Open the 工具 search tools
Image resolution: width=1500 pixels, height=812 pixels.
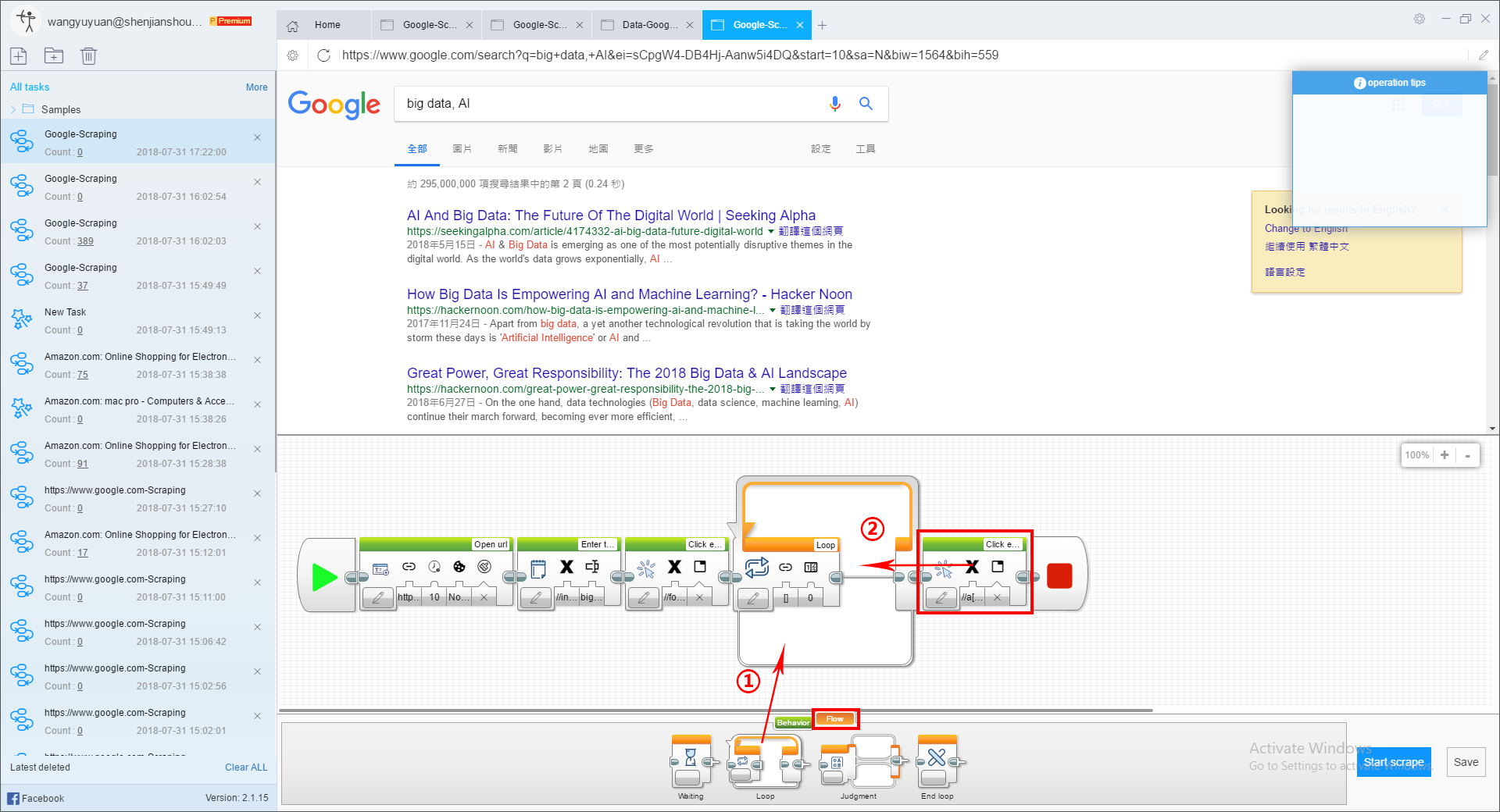tap(866, 148)
